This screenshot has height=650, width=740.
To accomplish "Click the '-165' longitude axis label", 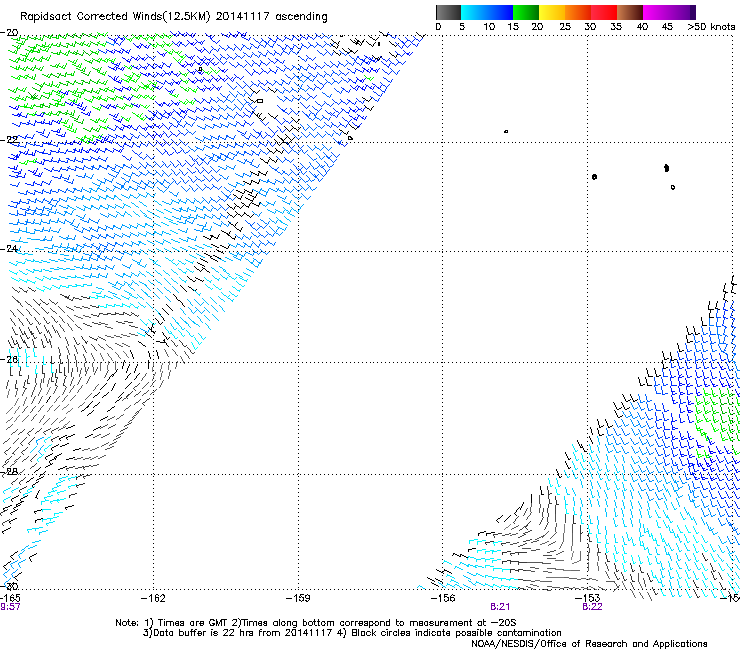I will click(10, 598).
